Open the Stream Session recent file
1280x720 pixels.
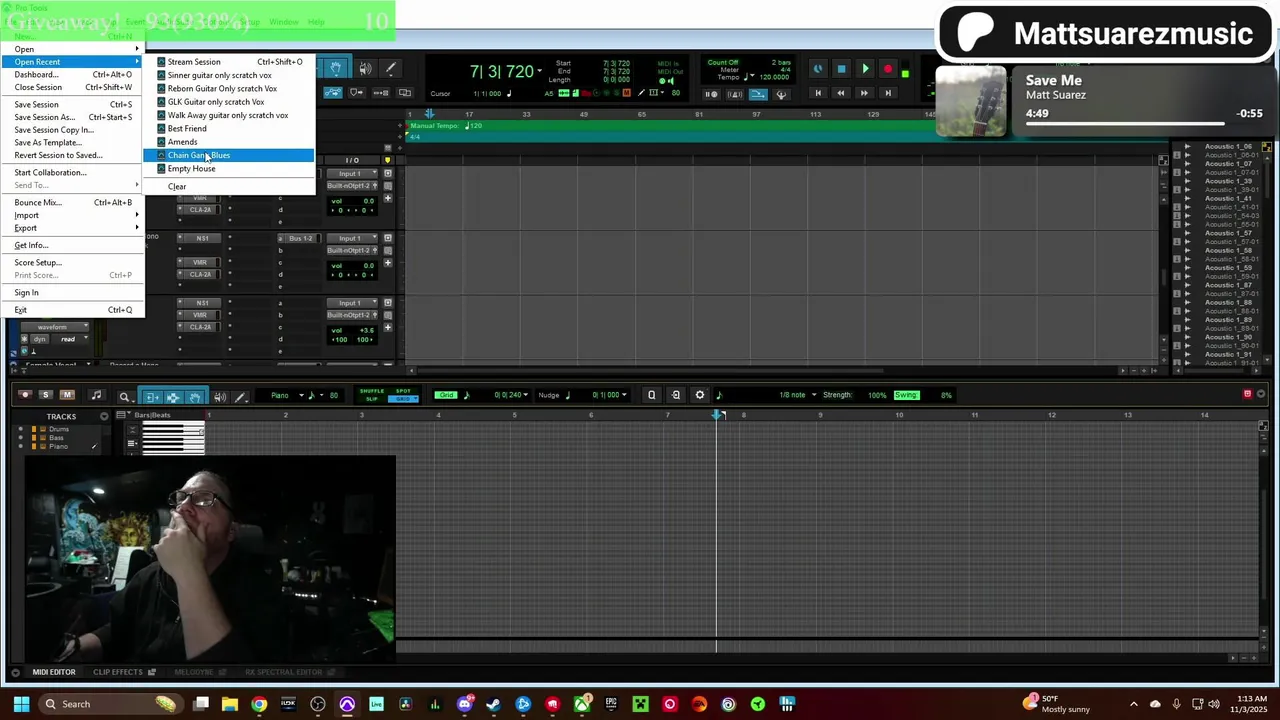(229, 62)
